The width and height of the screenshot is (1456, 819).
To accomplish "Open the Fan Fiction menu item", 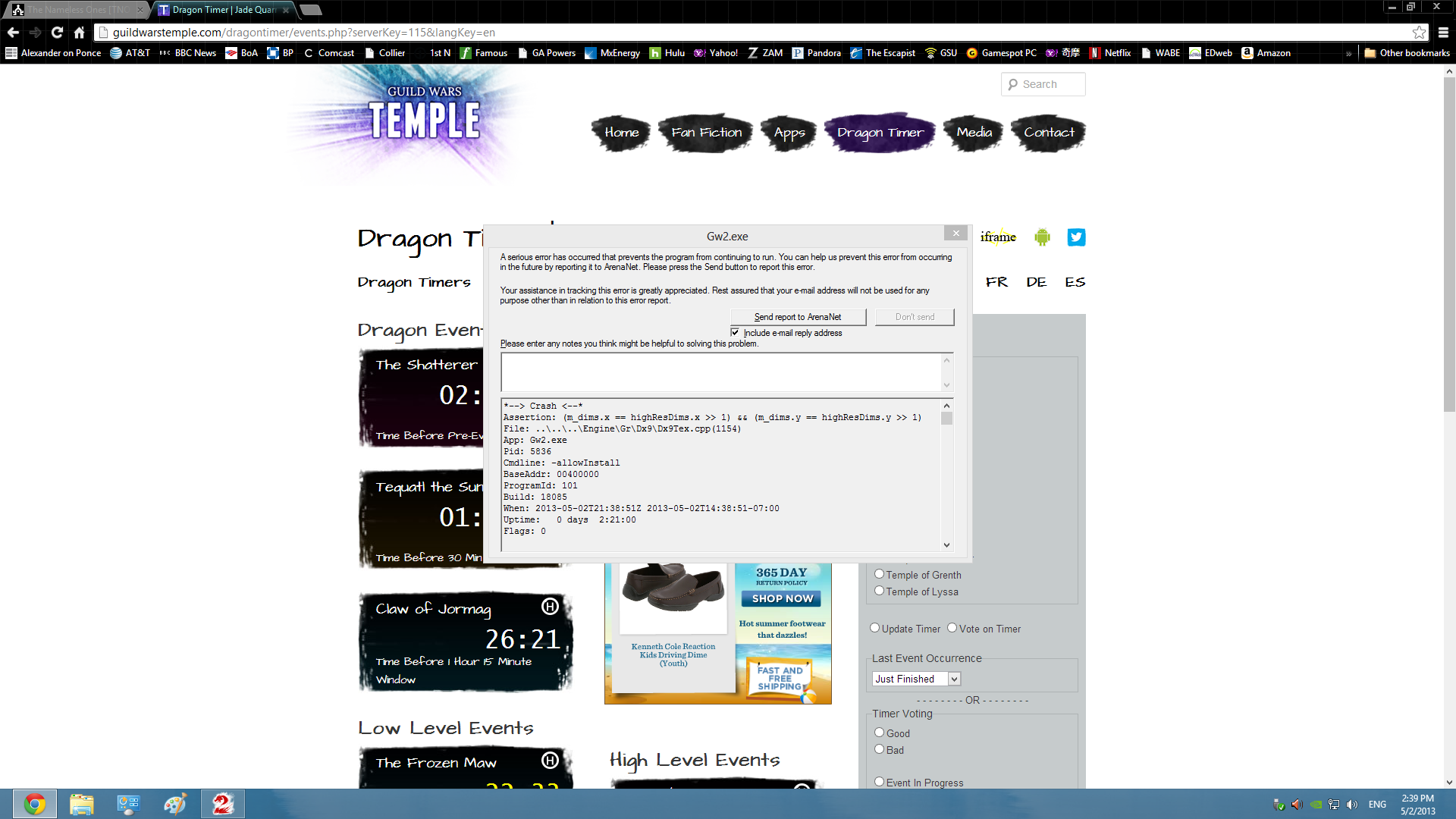I will click(x=706, y=133).
